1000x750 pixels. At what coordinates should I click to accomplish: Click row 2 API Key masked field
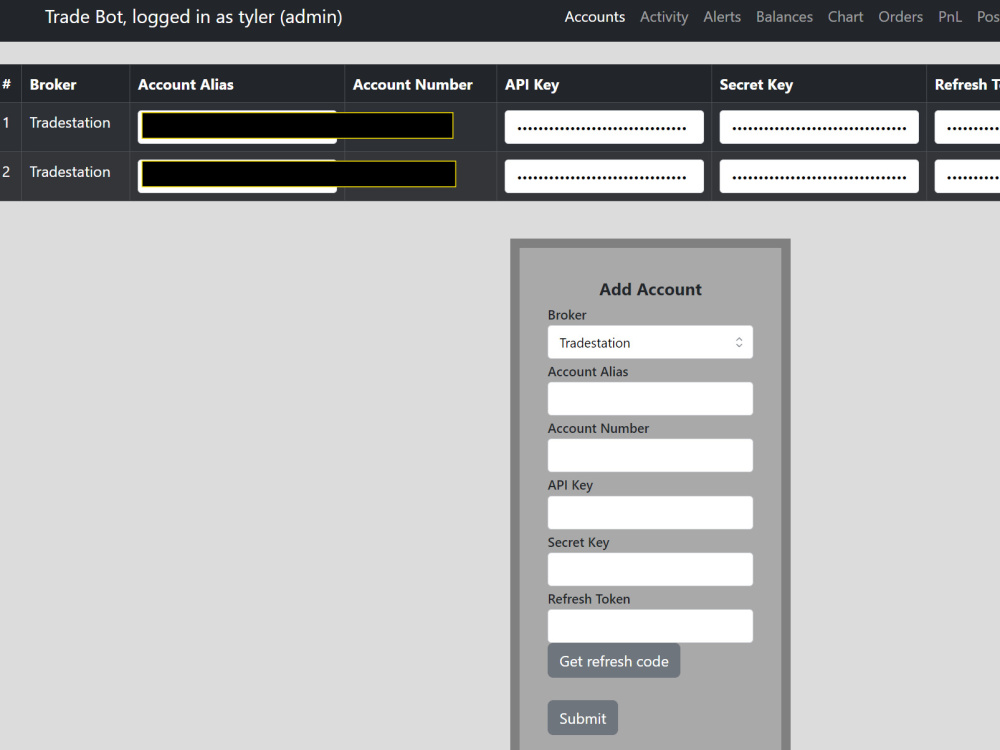604,176
